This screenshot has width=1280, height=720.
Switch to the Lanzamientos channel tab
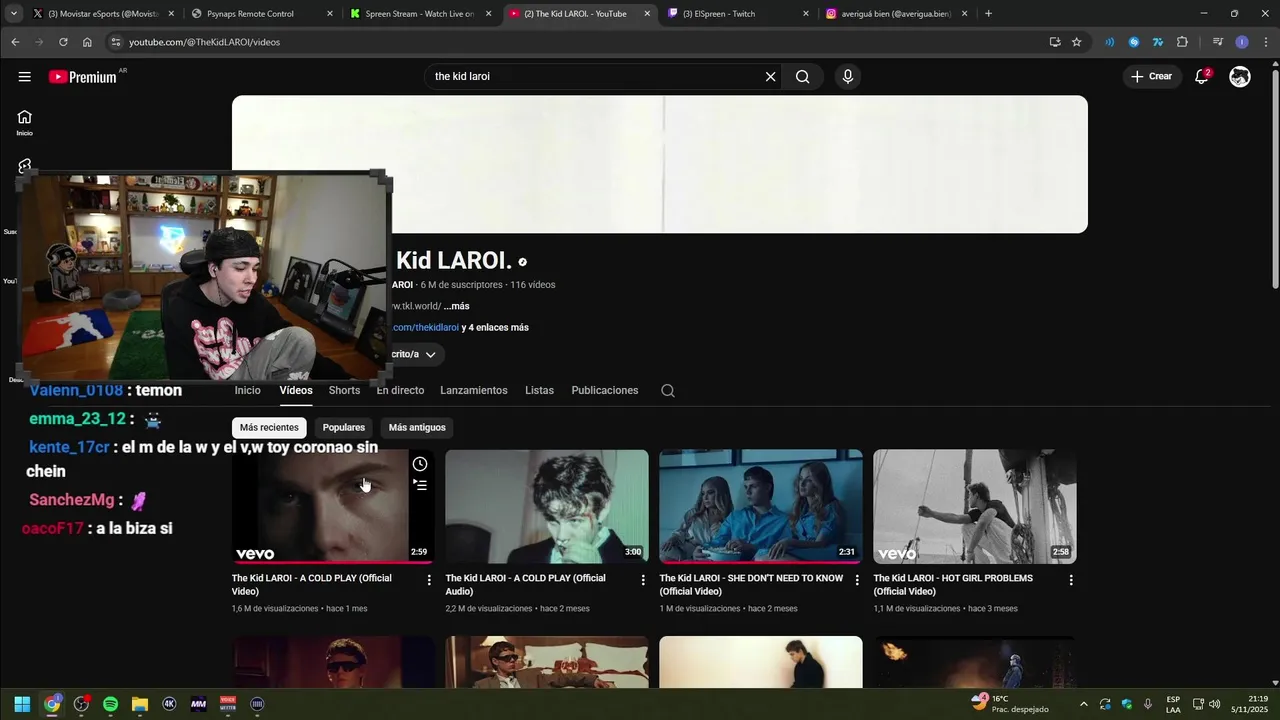tap(474, 391)
